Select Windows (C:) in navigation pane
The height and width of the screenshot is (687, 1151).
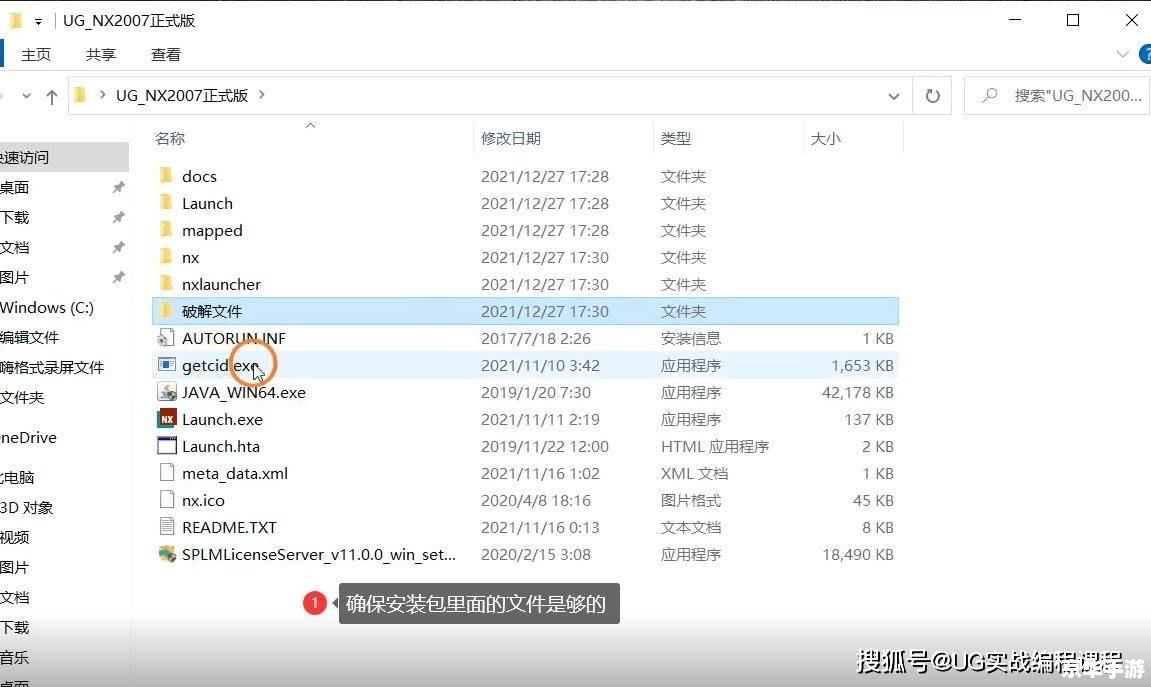pyautogui.click(x=47, y=308)
